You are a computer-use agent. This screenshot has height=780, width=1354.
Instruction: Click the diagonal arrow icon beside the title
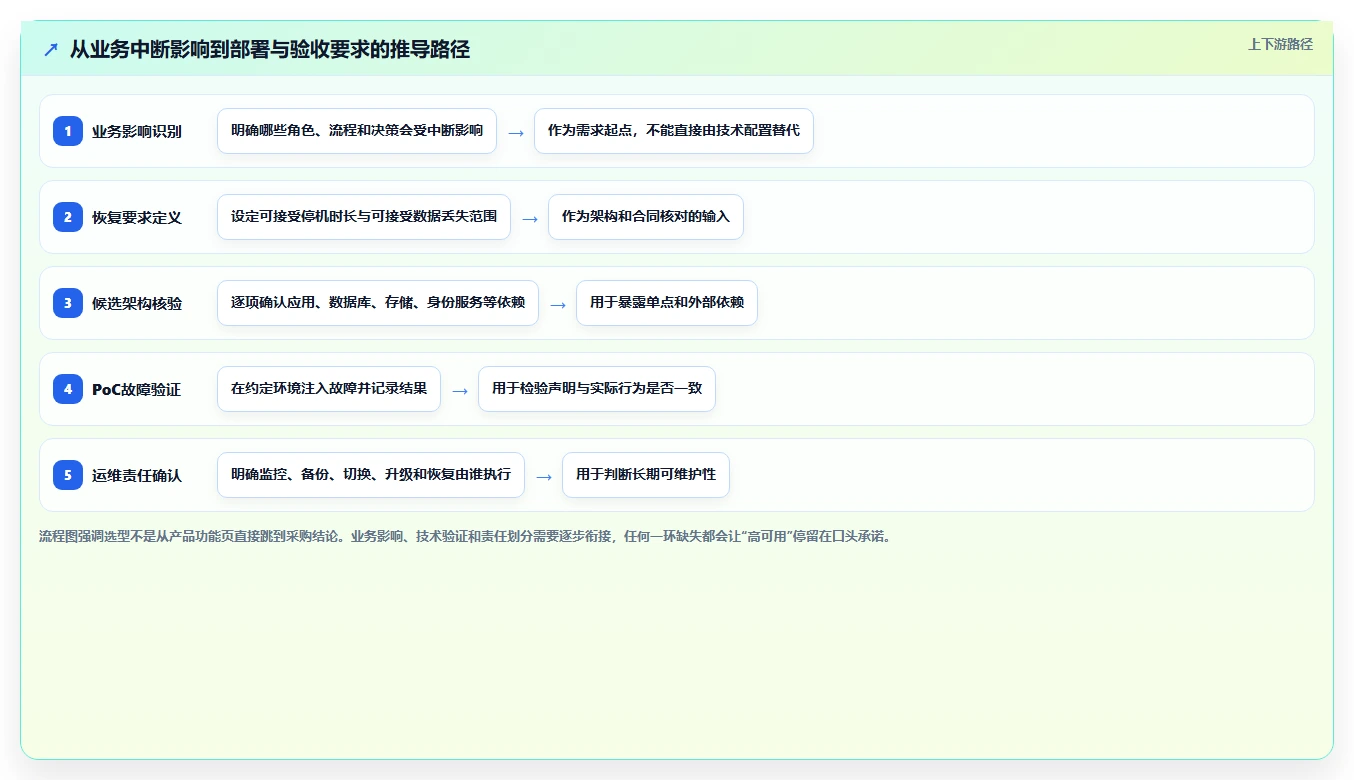click(51, 49)
